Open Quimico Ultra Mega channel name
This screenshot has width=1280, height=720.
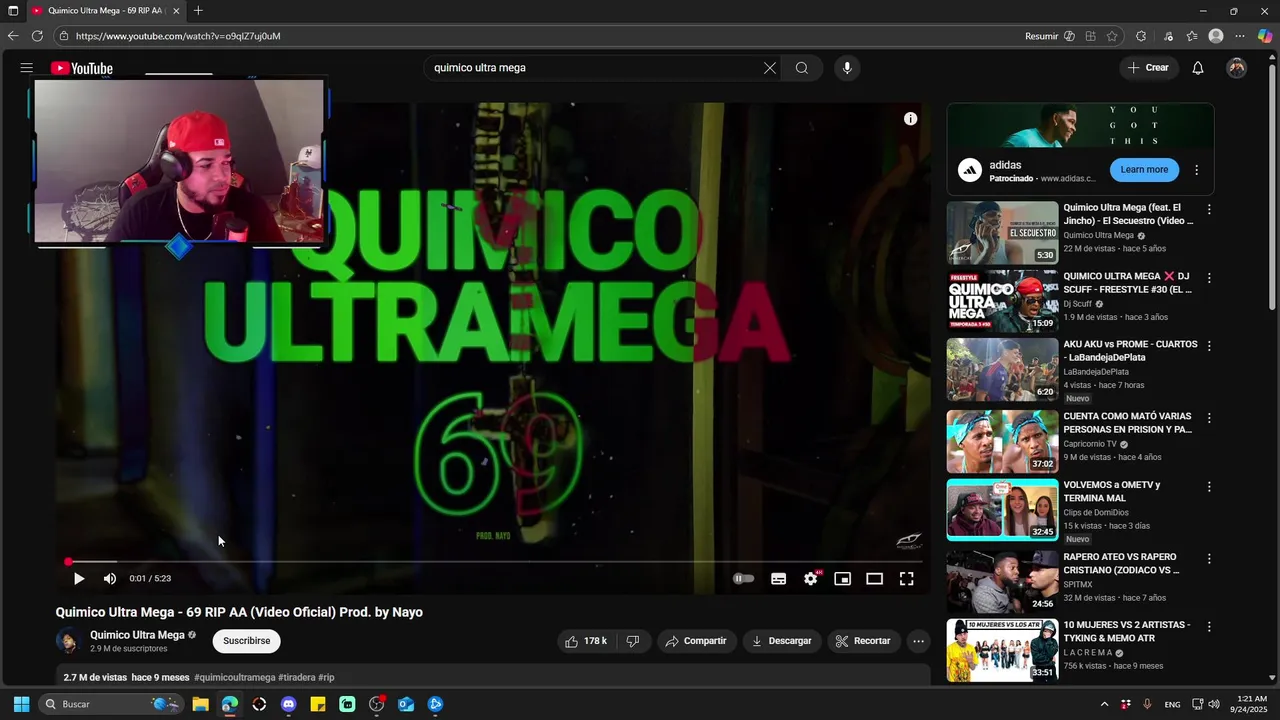[137, 635]
